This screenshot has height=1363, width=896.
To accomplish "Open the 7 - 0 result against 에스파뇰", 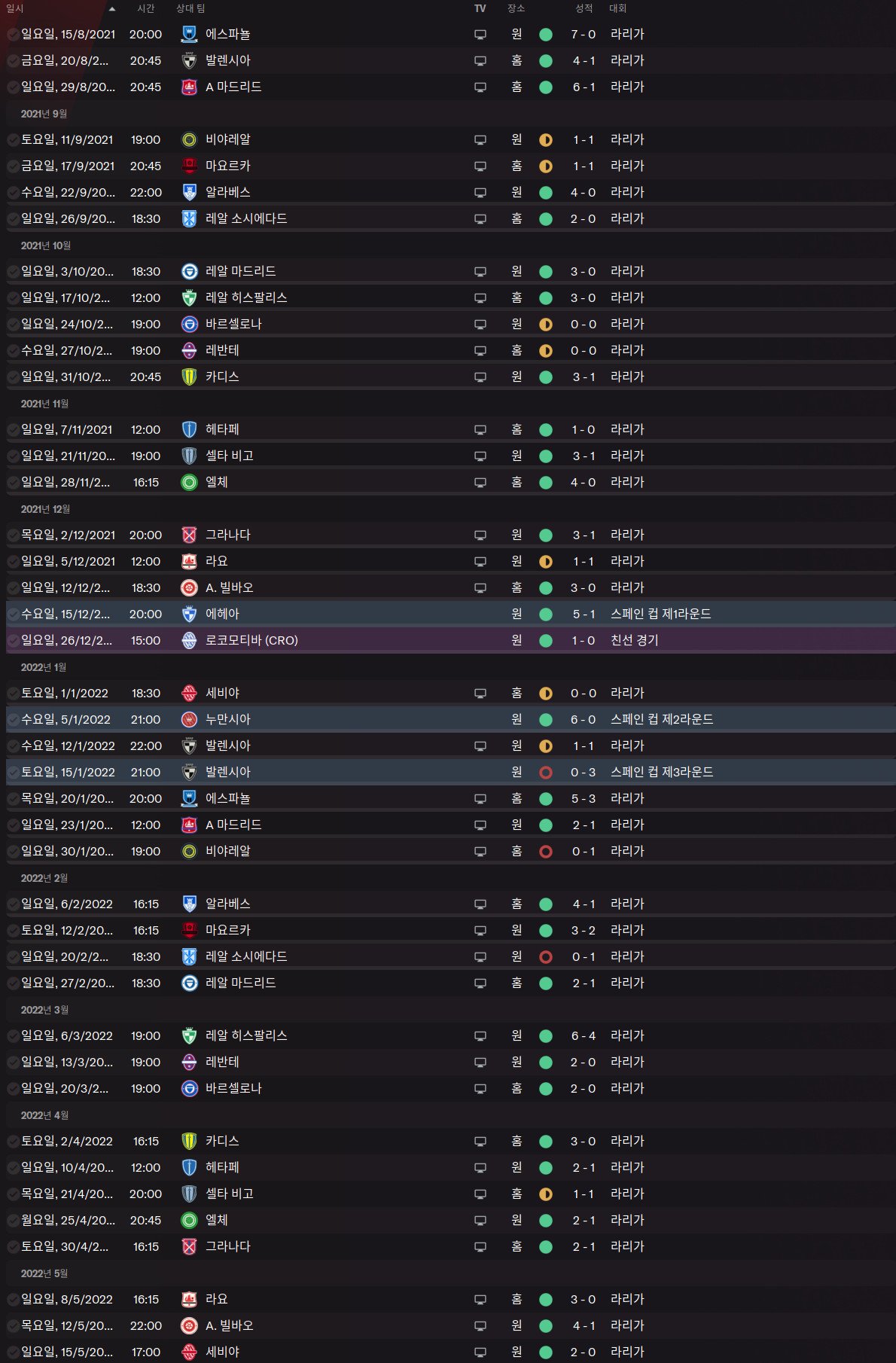I will tap(583, 35).
